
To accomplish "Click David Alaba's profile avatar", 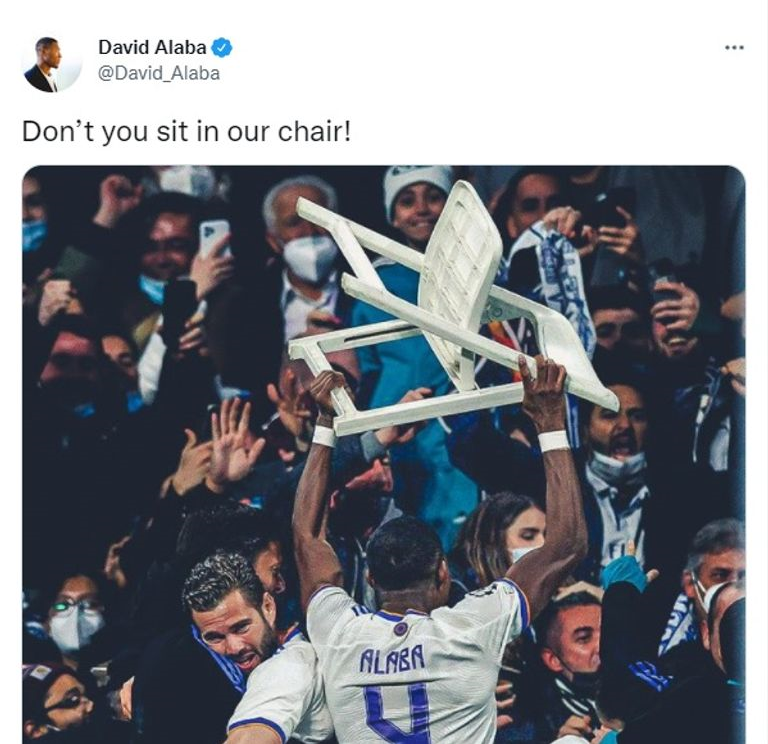I will click(53, 64).
